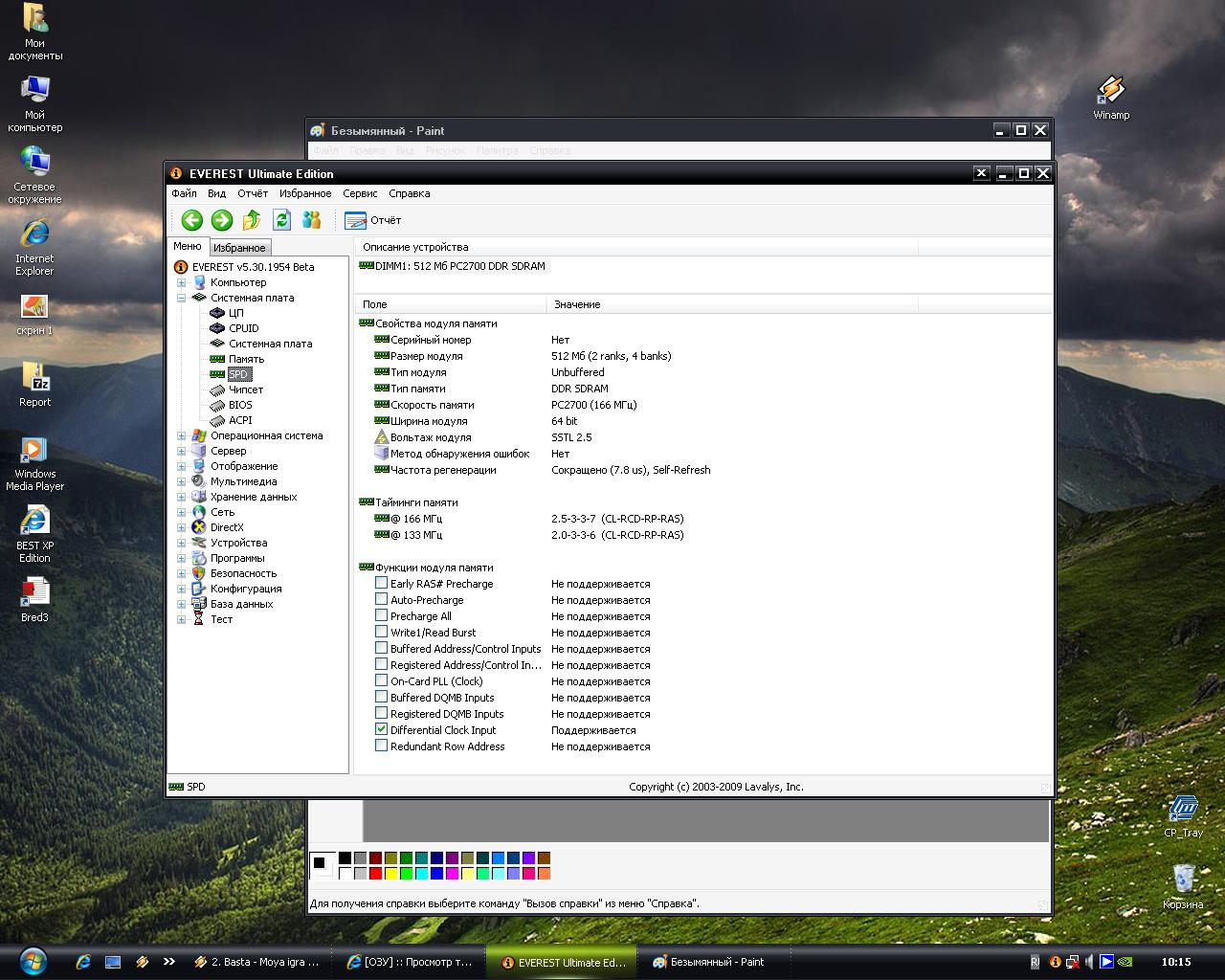Select Память tree item
Viewport: 1225px width, 980px height.
pos(246,359)
